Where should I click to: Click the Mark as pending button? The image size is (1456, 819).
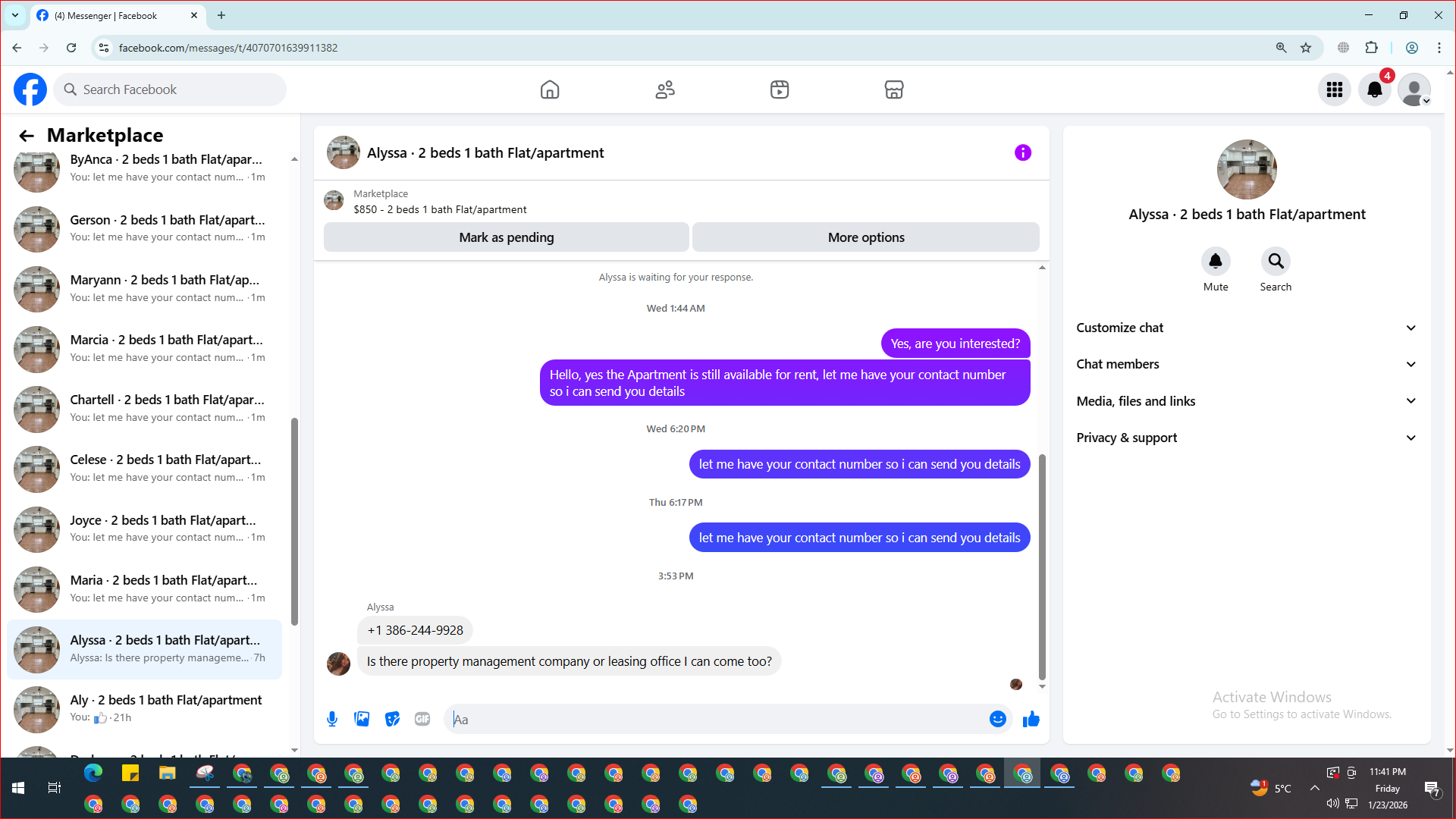click(x=506, y=237)
